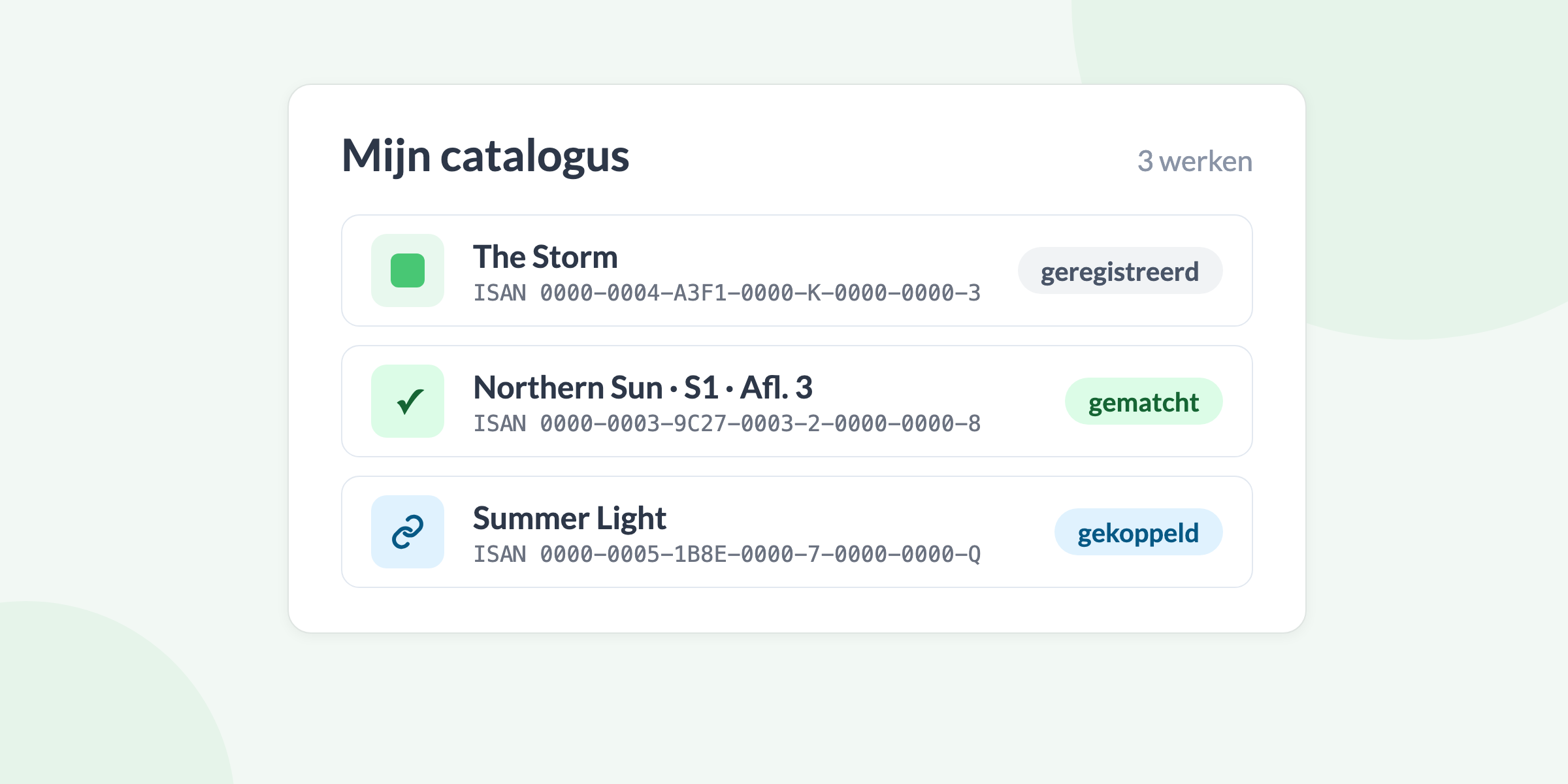Select the geregistreerd status badge
This screenshot has height=784, width=1568.
[x=1120, y=270]
